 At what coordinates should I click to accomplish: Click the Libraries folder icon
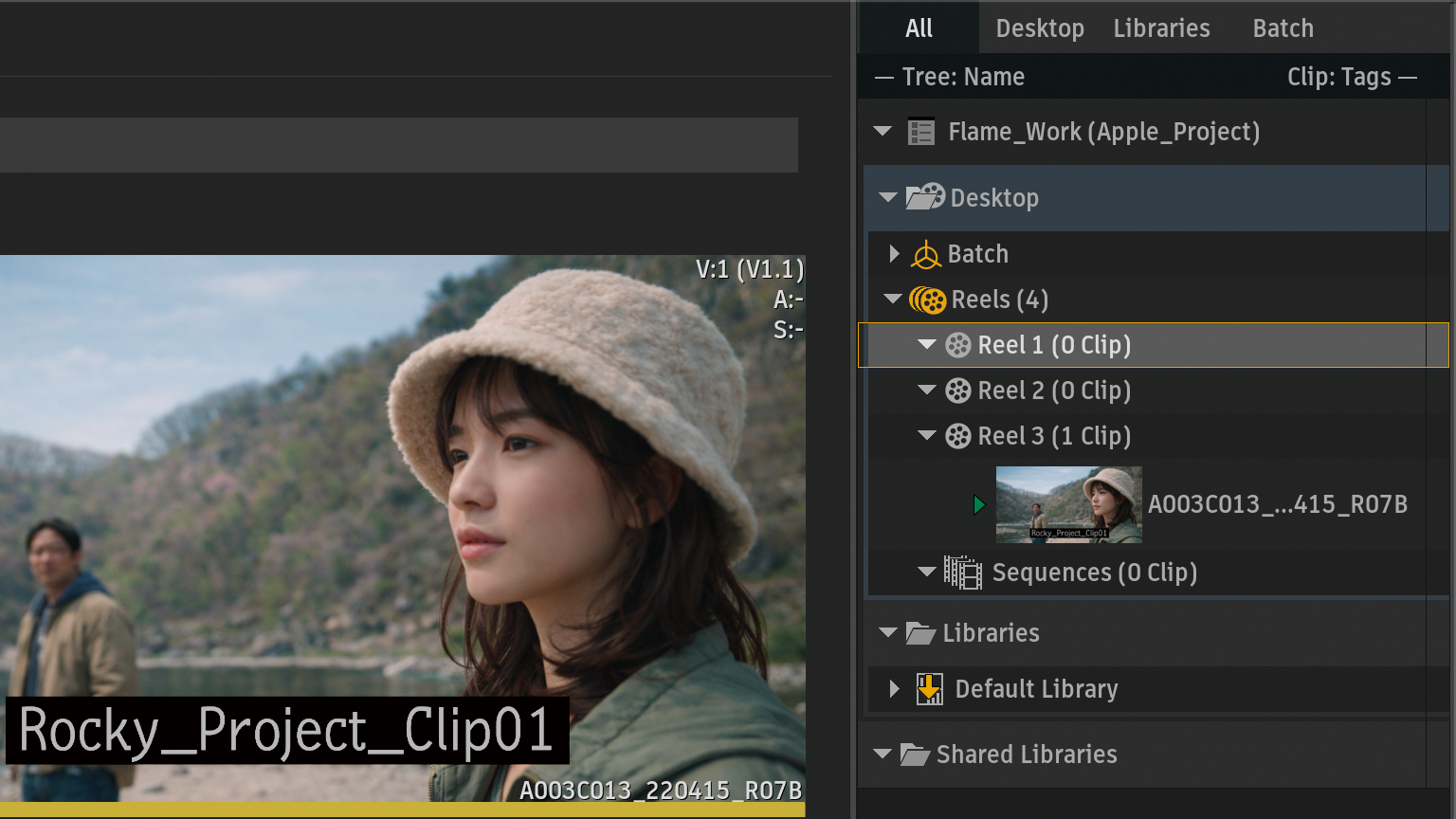920,633
